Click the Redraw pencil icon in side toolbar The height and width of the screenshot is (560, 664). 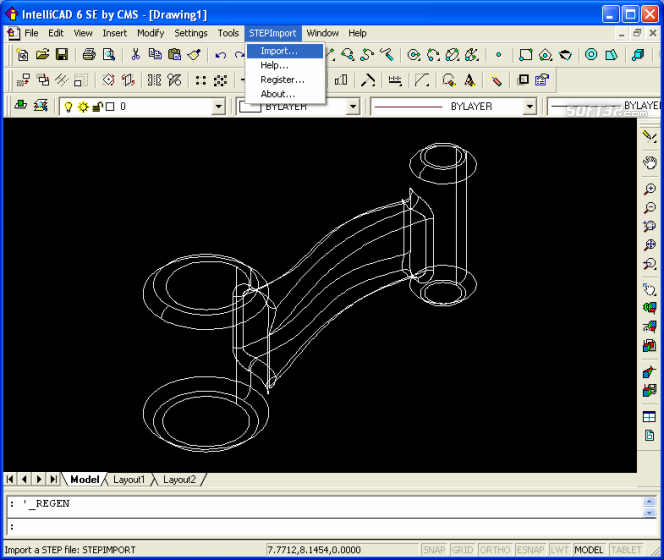(x=649, y=136)
